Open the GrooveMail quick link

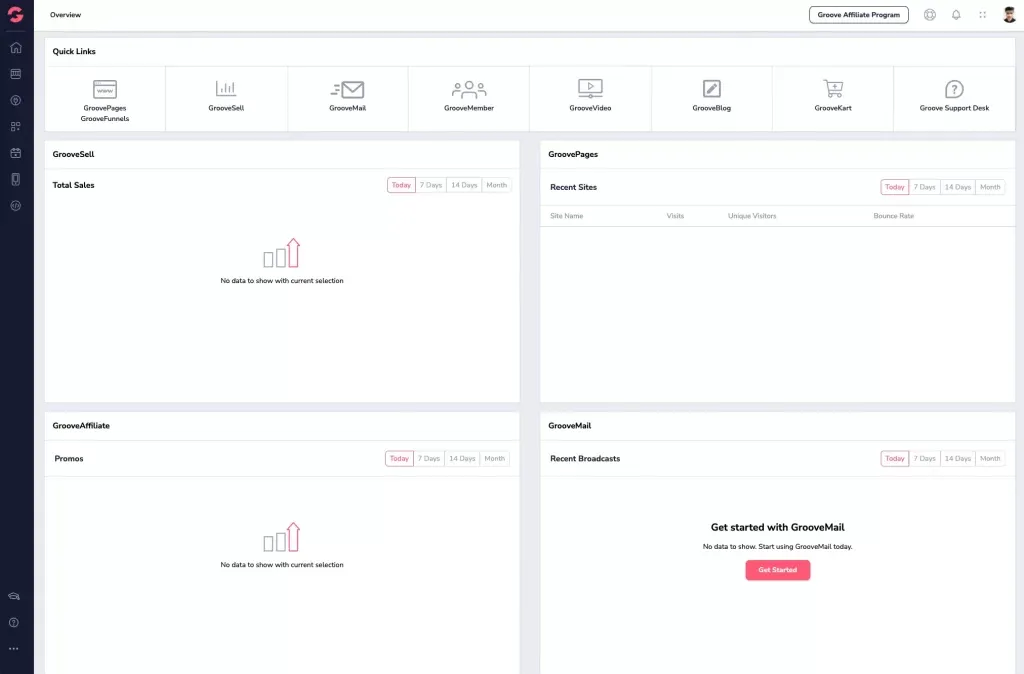tap(347, 99)
